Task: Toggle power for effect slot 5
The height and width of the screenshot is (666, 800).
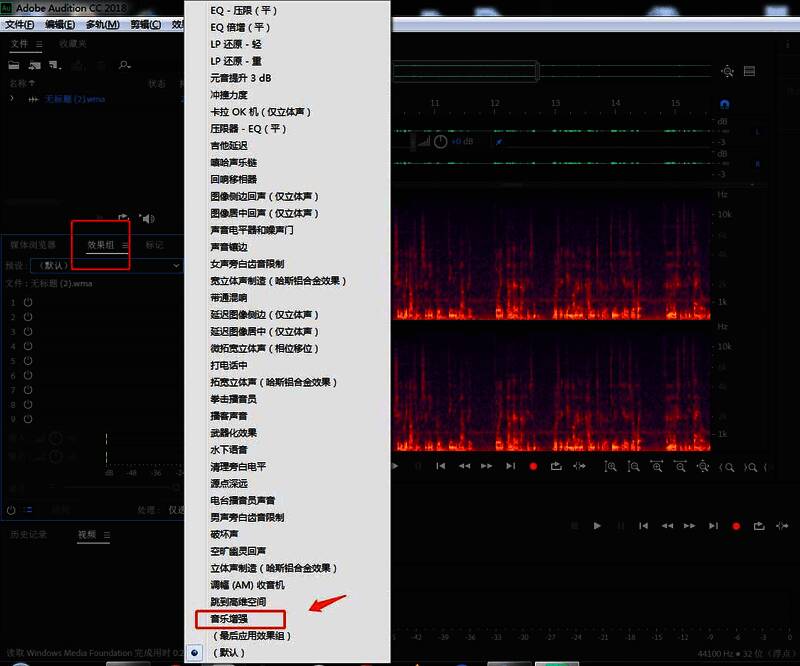Action: [27, 359]
